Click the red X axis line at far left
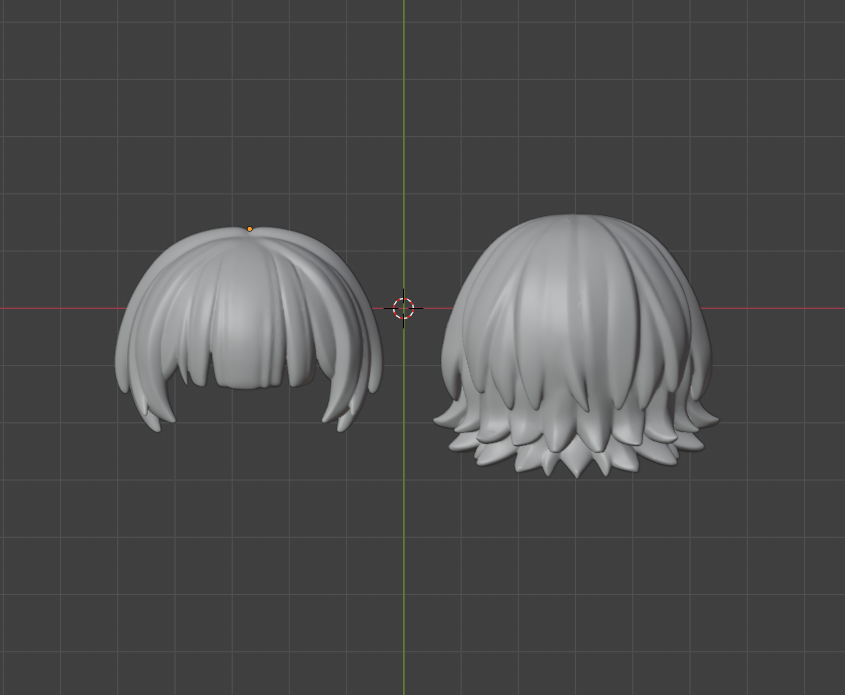The width and height of the screenshot is (845, 695). (x=40, y=308)
